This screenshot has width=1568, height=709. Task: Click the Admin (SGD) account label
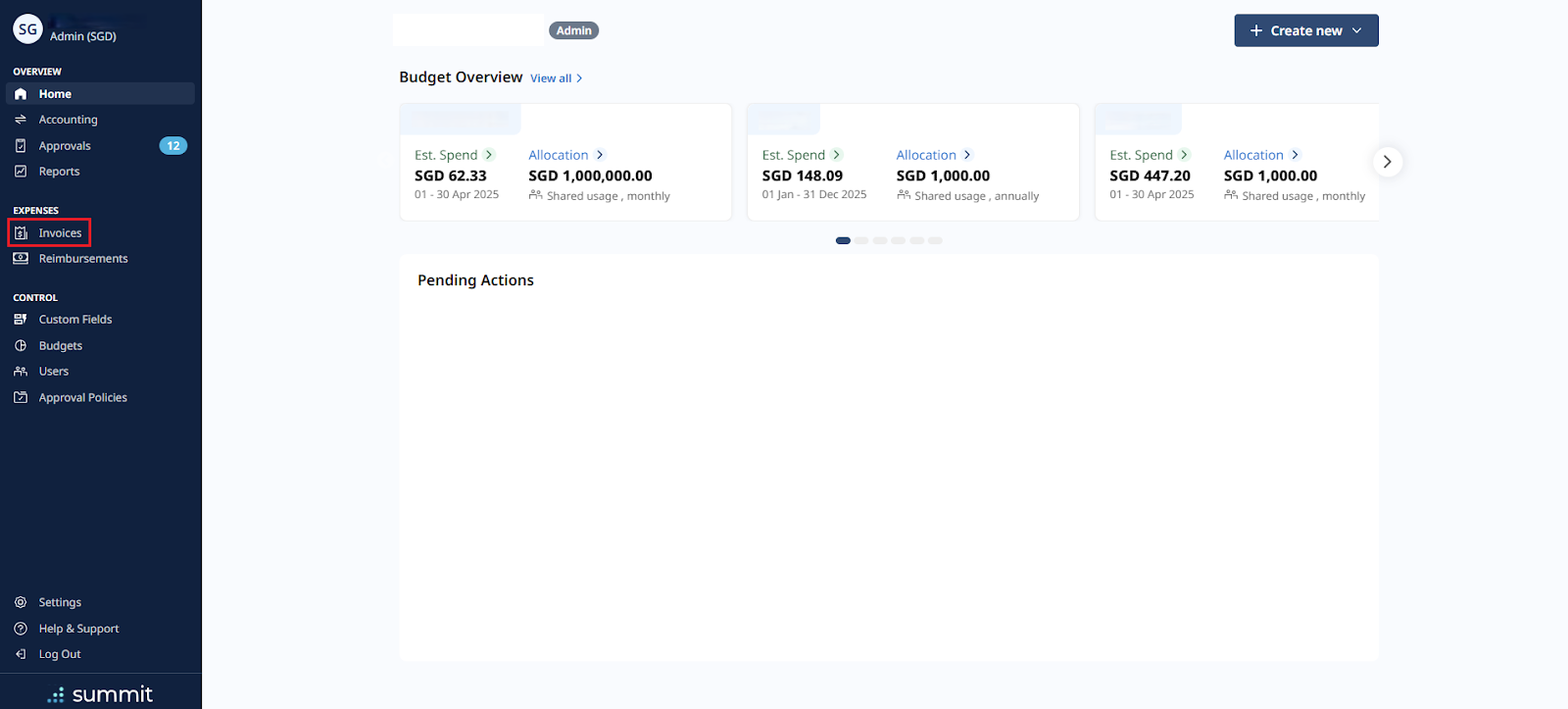pos(83,36)
